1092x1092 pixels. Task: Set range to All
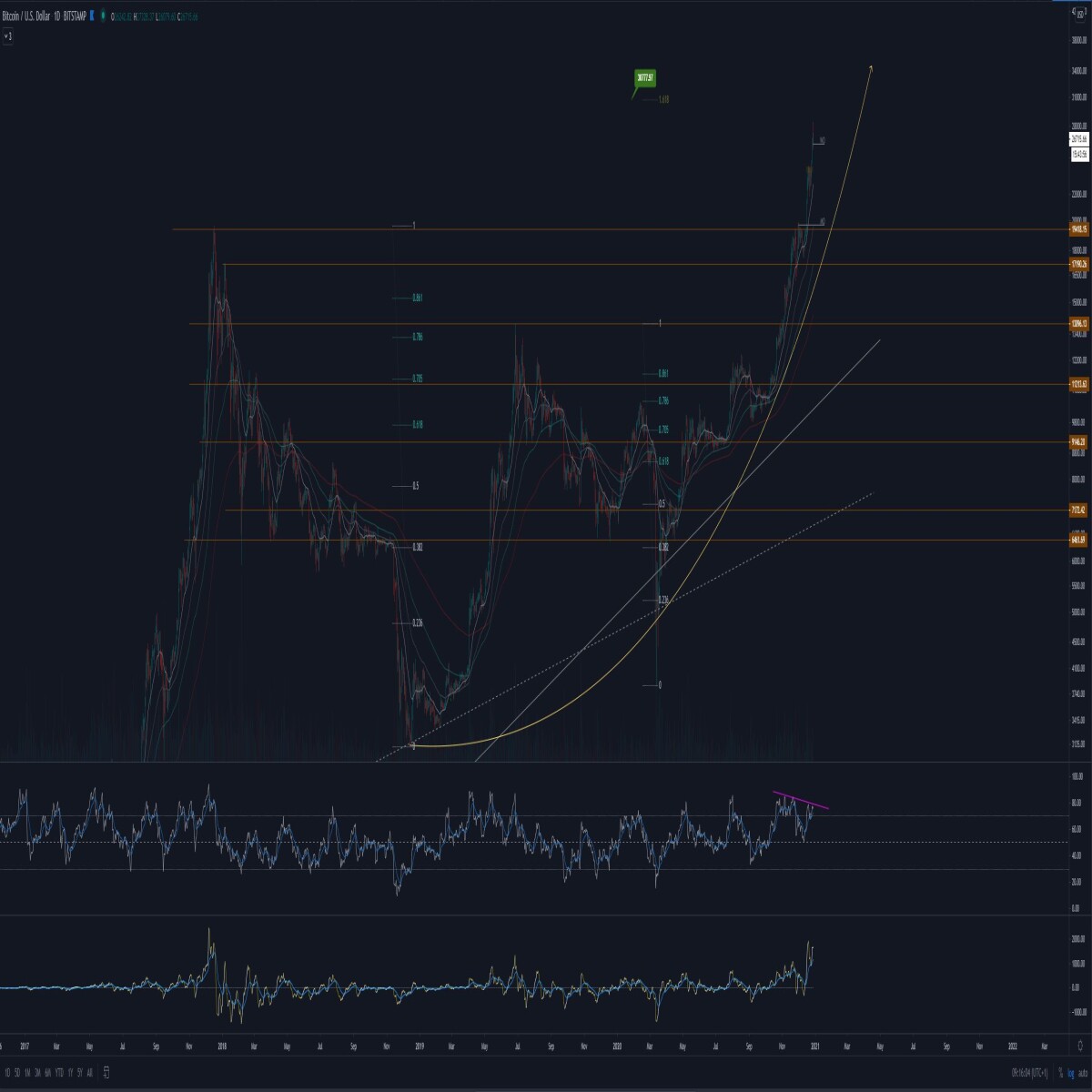pos(90,1074)
